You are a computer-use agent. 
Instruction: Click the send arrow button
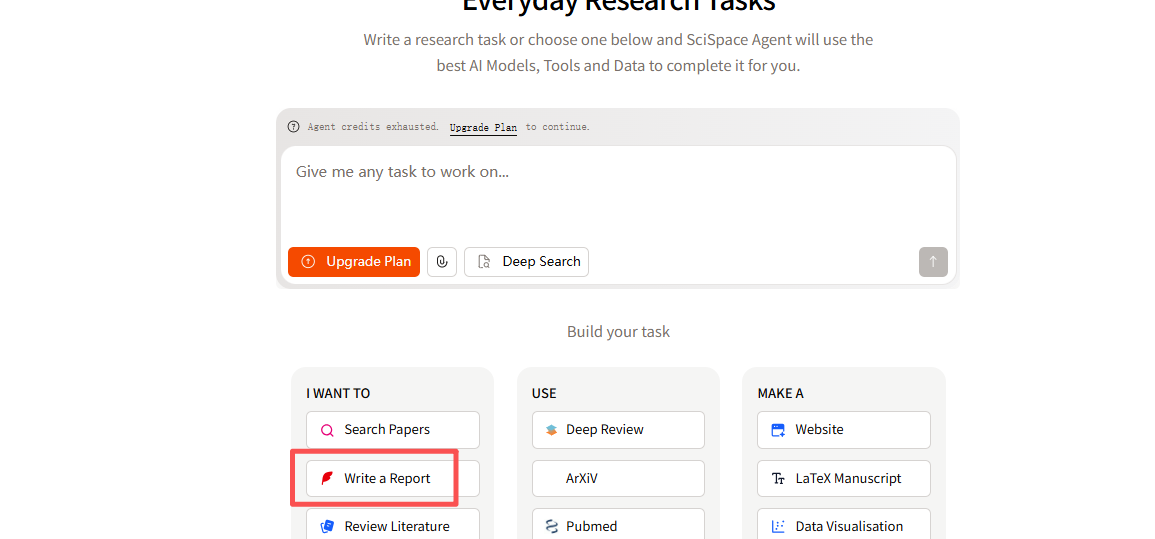[933, 262]
